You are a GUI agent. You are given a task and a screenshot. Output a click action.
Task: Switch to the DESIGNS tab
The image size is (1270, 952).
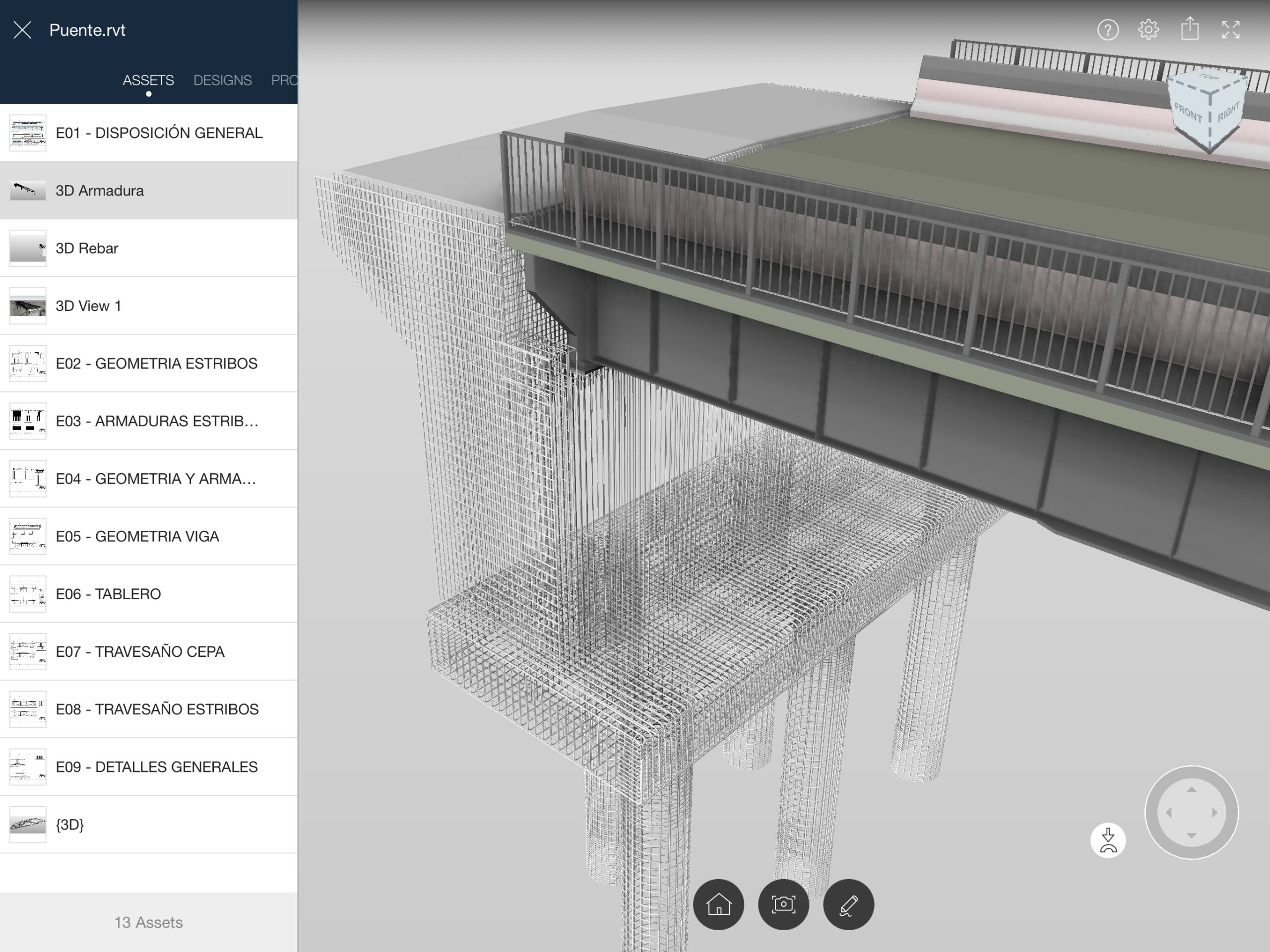coord(222,80)
